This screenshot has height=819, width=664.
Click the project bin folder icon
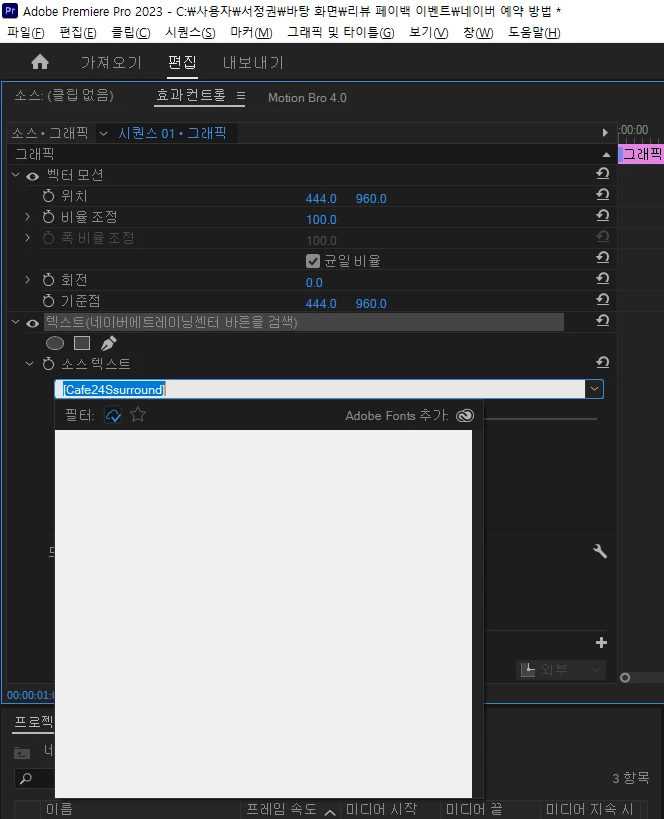[21, 753]
